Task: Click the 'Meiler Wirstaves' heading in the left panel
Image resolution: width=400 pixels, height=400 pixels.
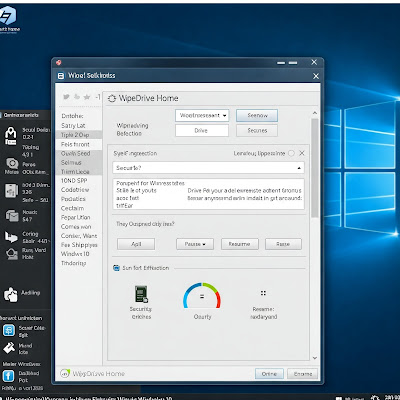Action: pos(22,364)
